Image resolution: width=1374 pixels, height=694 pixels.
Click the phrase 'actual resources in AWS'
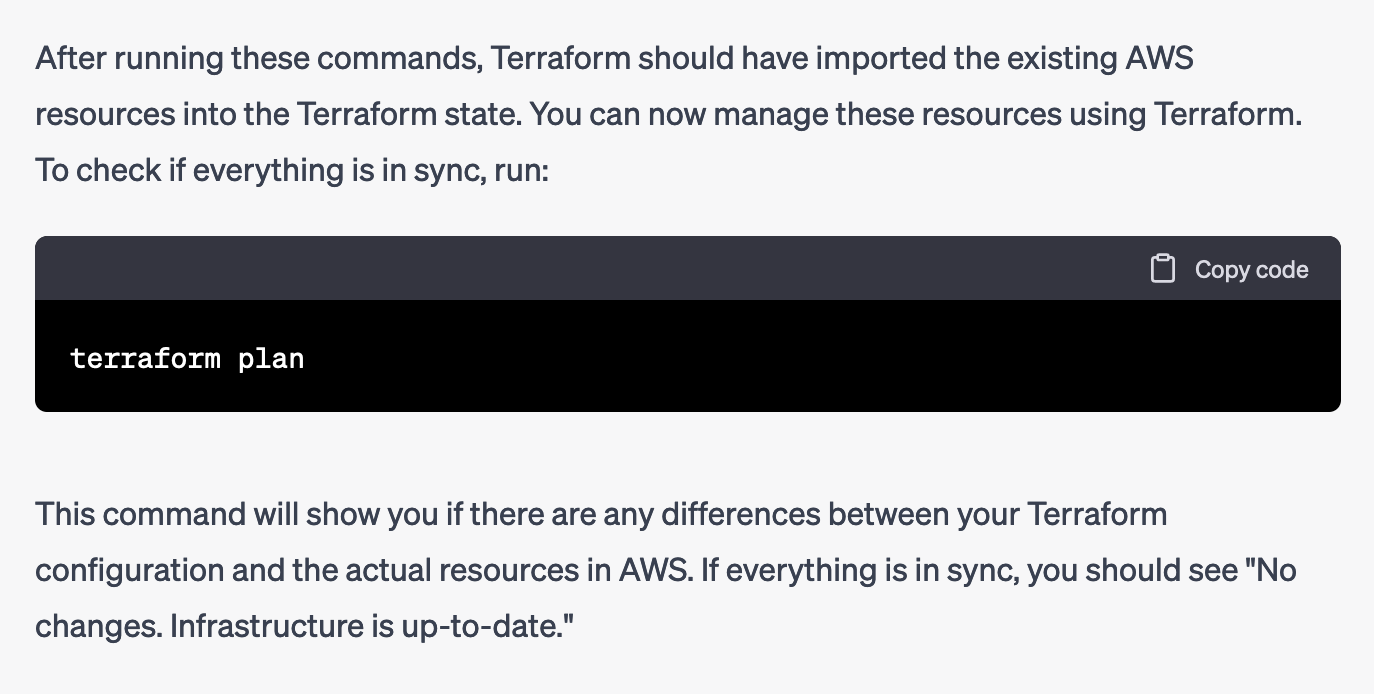tap(525, 571)
